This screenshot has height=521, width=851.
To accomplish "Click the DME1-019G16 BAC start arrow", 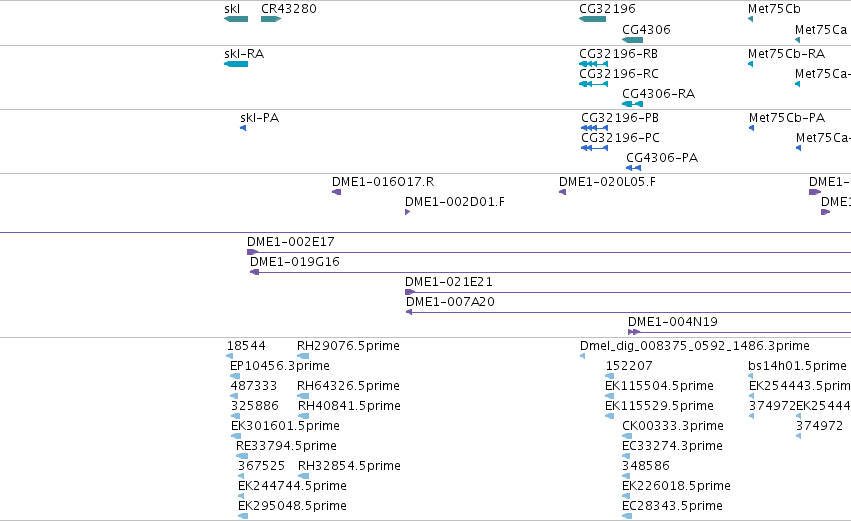I will (255, 272).
